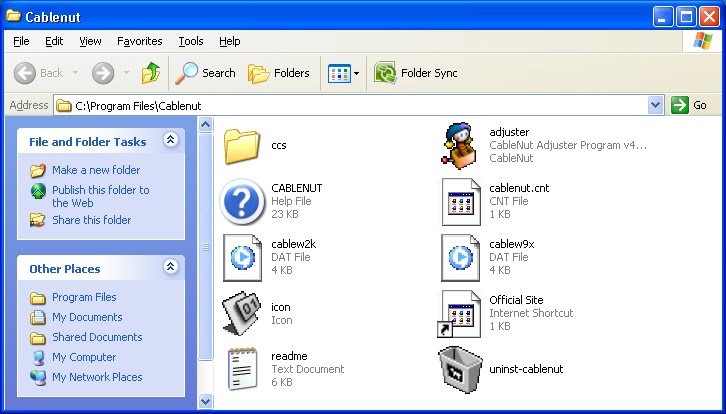Go to My Computer link
Viewport: 726px width, 414px height.
(x=84, y=357)
